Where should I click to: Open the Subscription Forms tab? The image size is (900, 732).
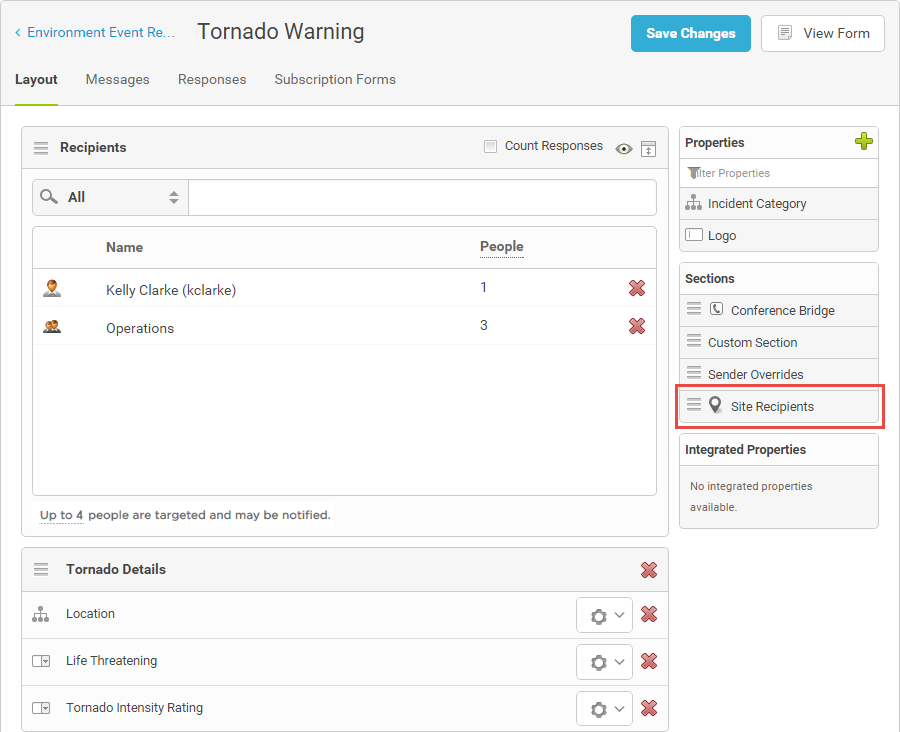[335, 79]
